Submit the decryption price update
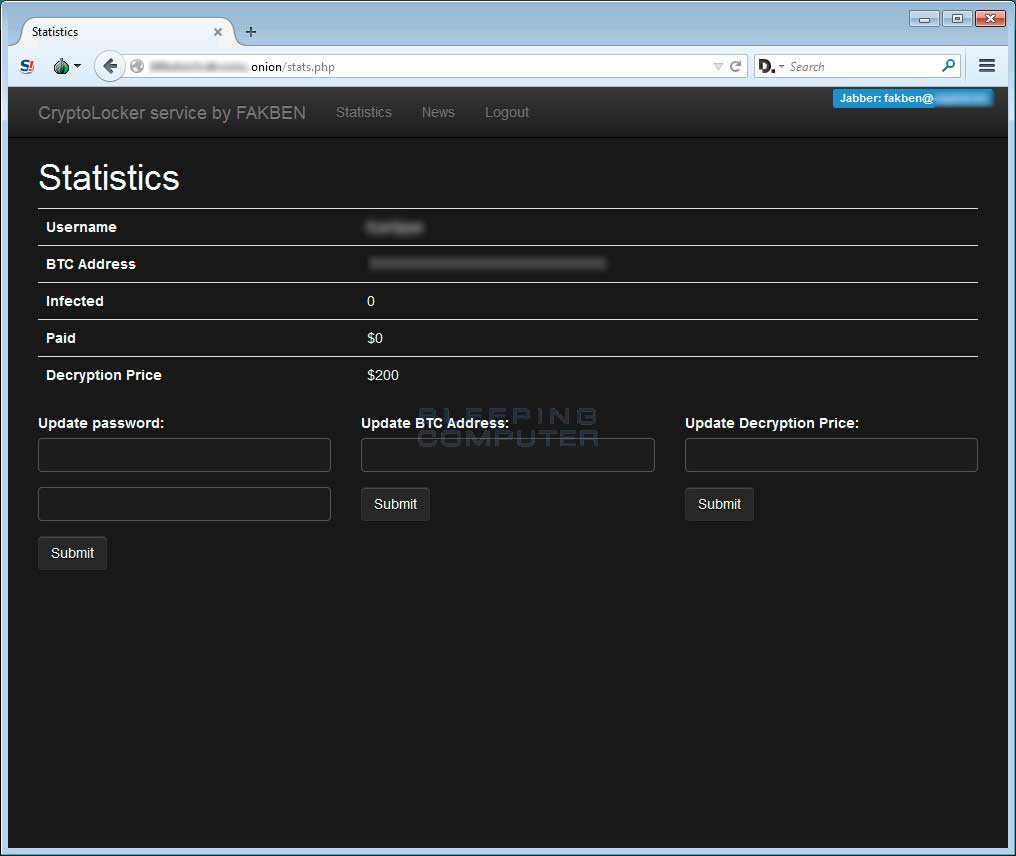Viewport: 1016px width, 856px height. pos(719,504)
